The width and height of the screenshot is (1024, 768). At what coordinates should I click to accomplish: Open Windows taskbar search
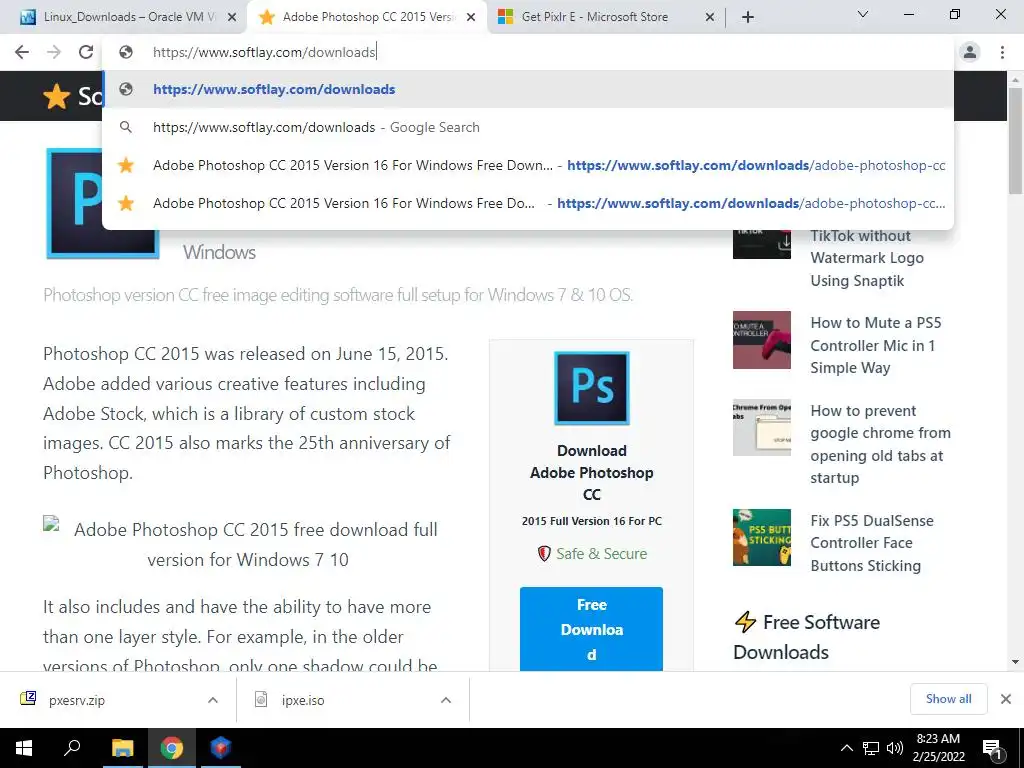click(72, 748)
